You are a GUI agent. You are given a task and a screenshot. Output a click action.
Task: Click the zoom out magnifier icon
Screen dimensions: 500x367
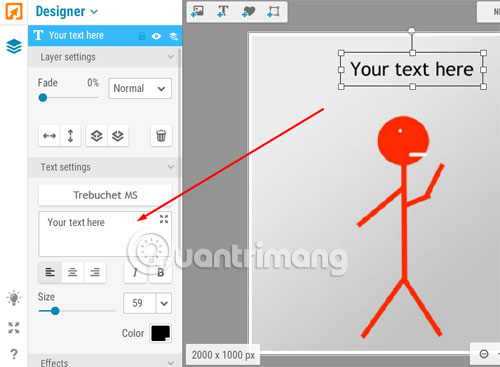point(484,354)
